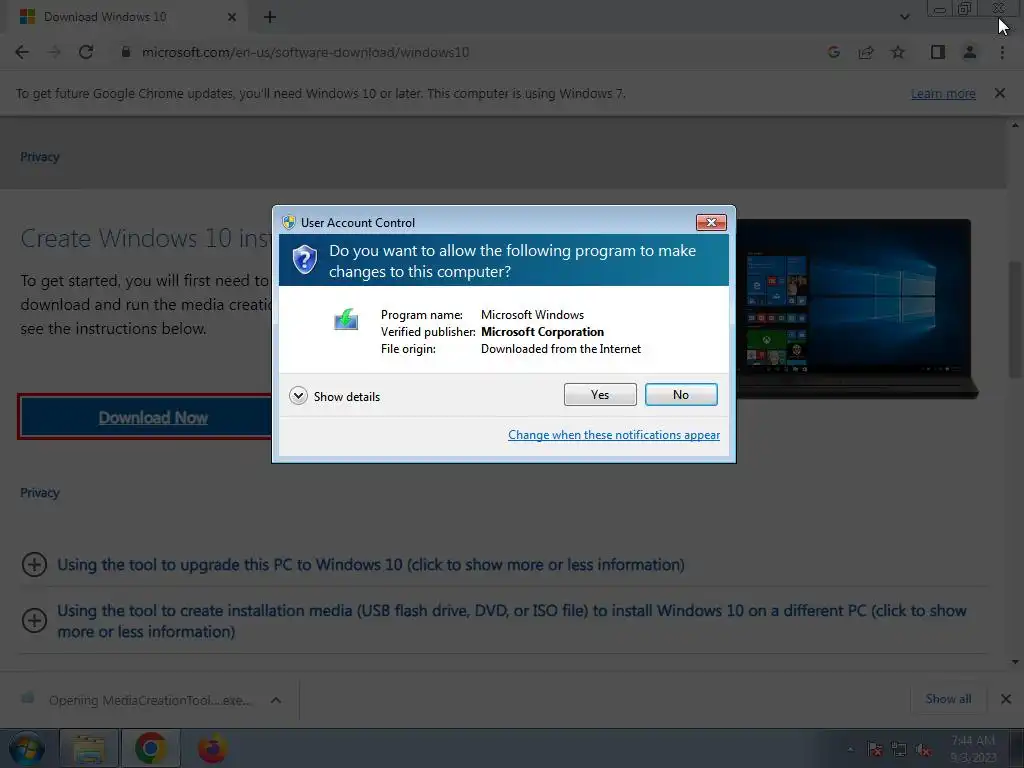
Task: Go back with Chrome's back arrow
Action: 22,52
